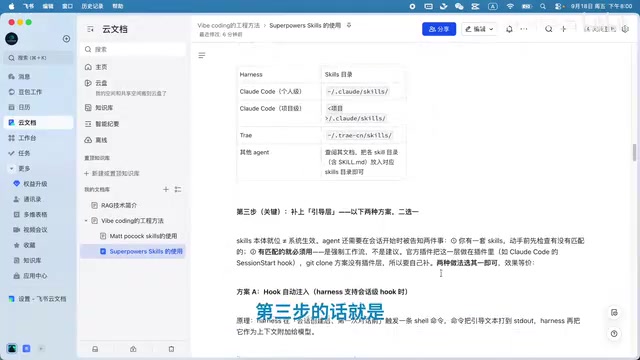Viewport: 640px width, 360px height.
Task: Open the RAG技术简介 document
Action: [119, 205]
